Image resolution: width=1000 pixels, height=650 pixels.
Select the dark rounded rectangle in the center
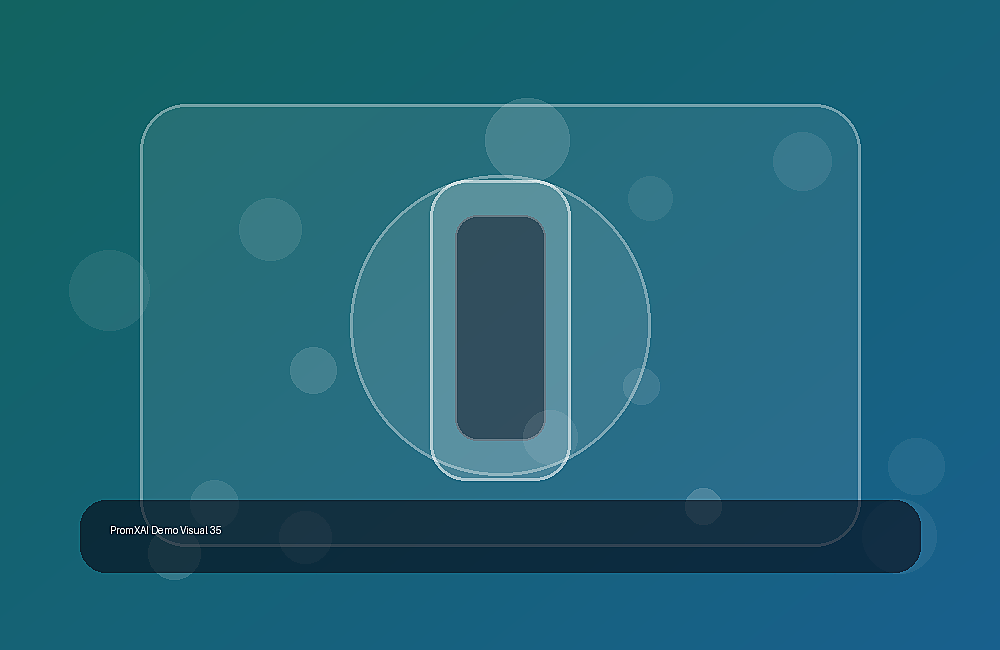(501, 328)
